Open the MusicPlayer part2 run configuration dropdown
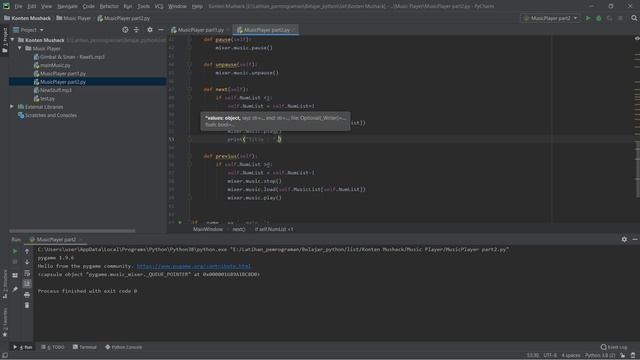 click(x=550, y=18)
